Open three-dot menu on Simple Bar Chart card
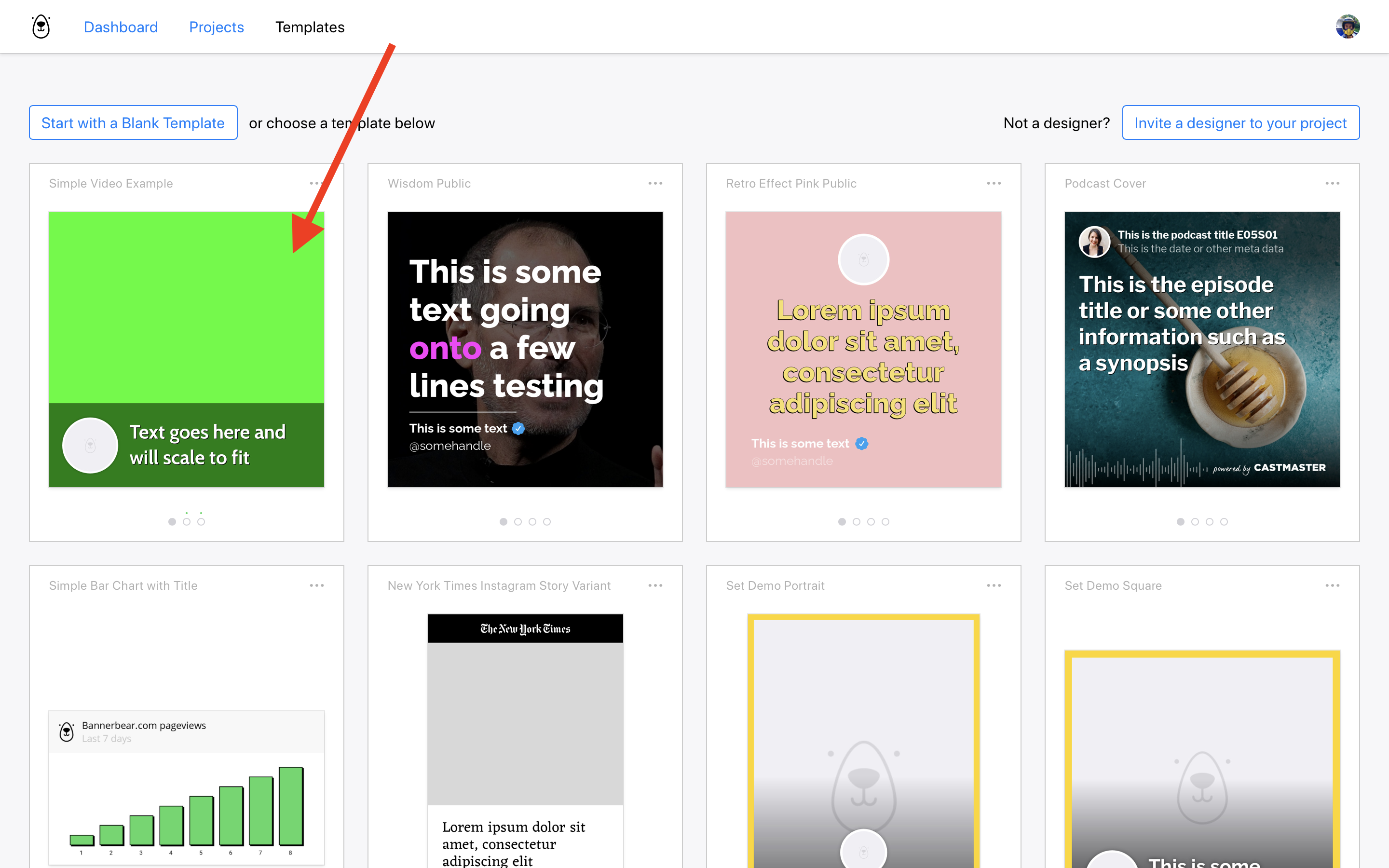1389x868 pixels. 317,585
